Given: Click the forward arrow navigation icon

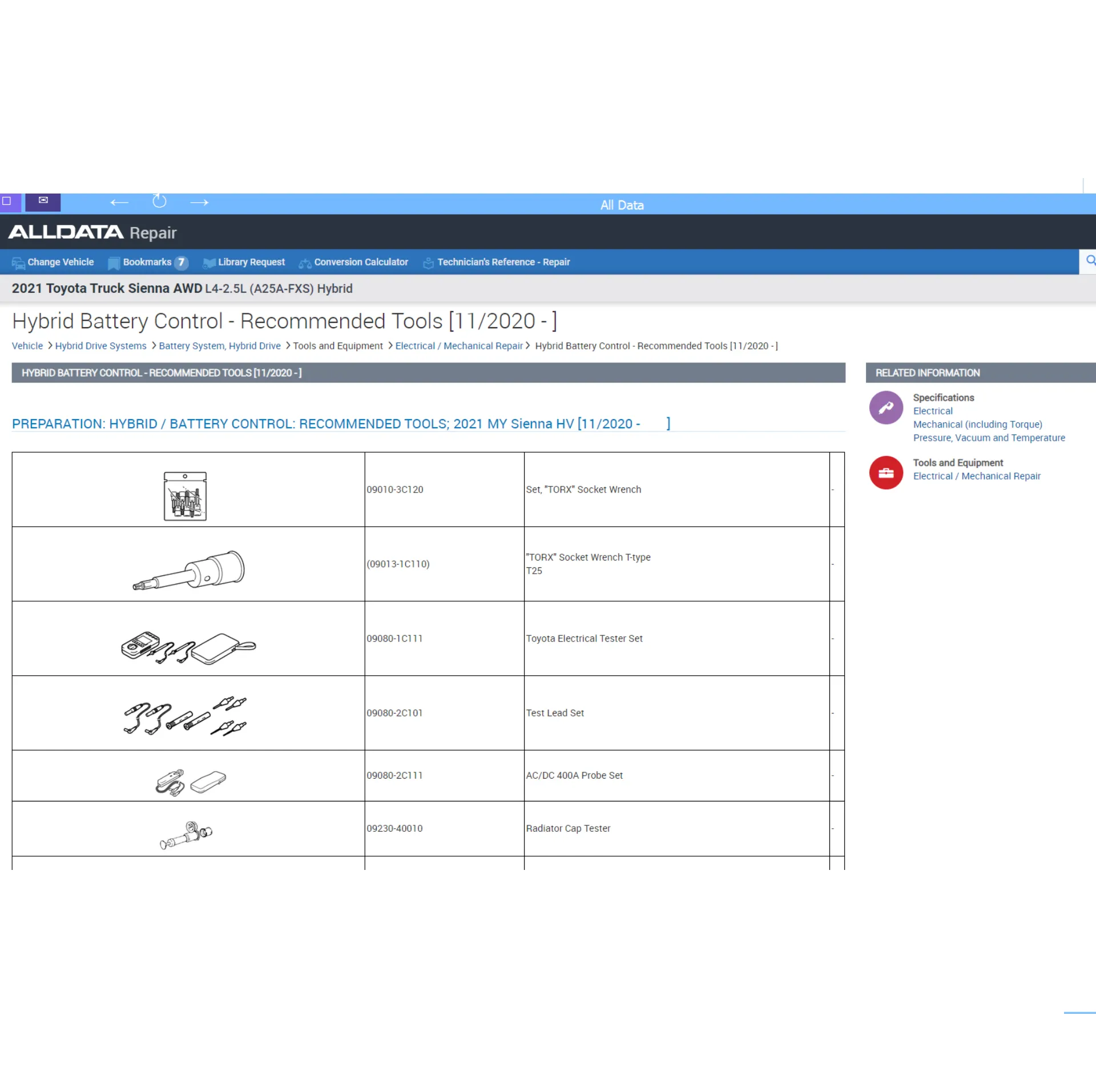Looking at the screenshot, I should [x=199, y=203].
